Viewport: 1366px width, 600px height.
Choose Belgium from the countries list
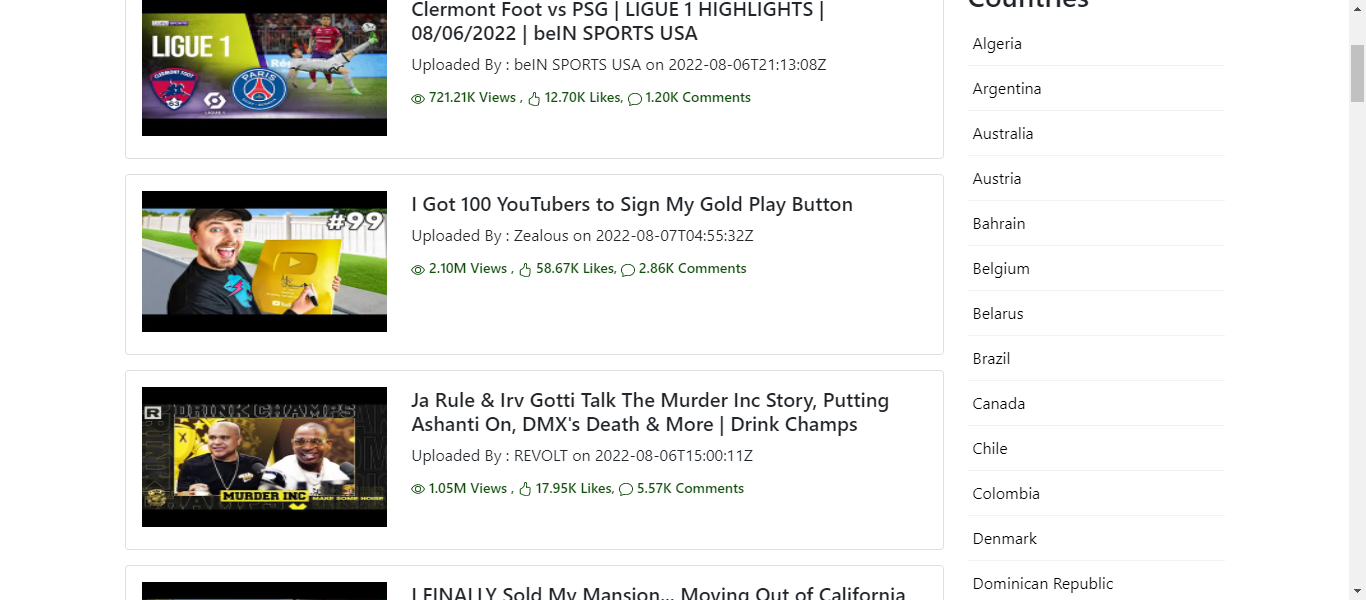(x=1096, y=269)
